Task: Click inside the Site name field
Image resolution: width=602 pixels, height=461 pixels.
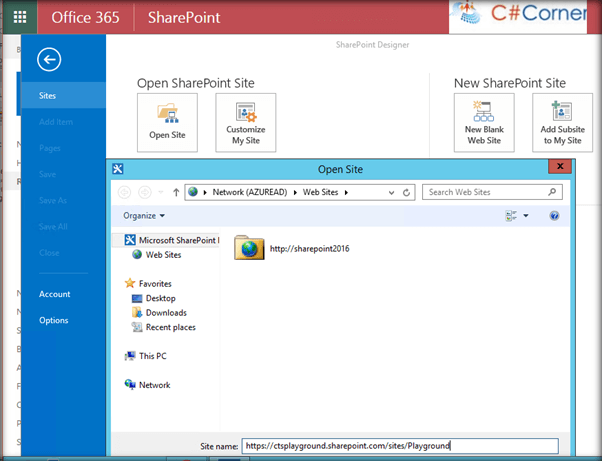Action: [400, 446]
